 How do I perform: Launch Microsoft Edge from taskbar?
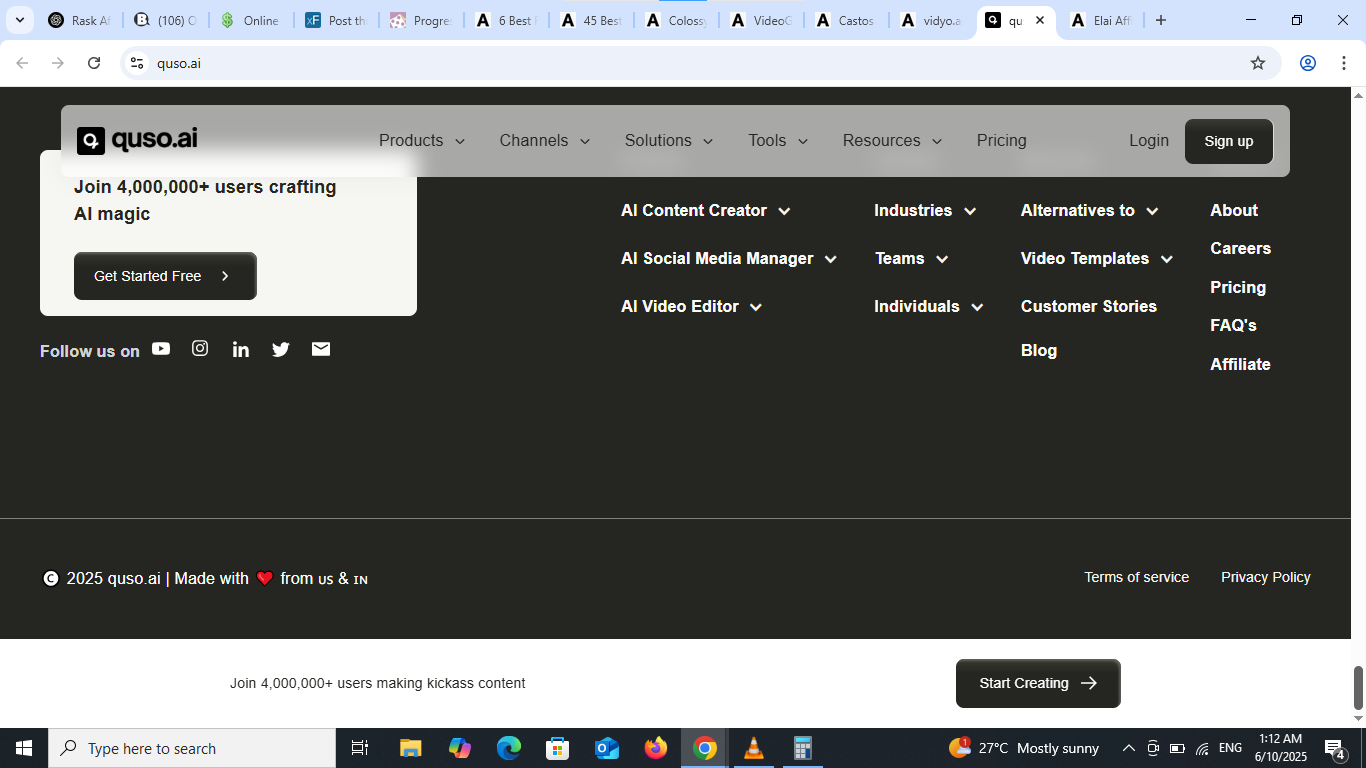[509, 748]
